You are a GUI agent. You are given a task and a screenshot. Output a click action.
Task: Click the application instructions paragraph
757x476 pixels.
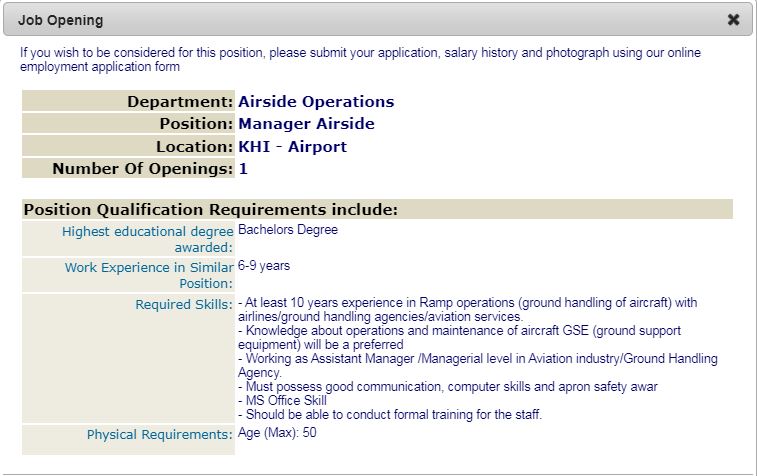click(x=360, y=60)
